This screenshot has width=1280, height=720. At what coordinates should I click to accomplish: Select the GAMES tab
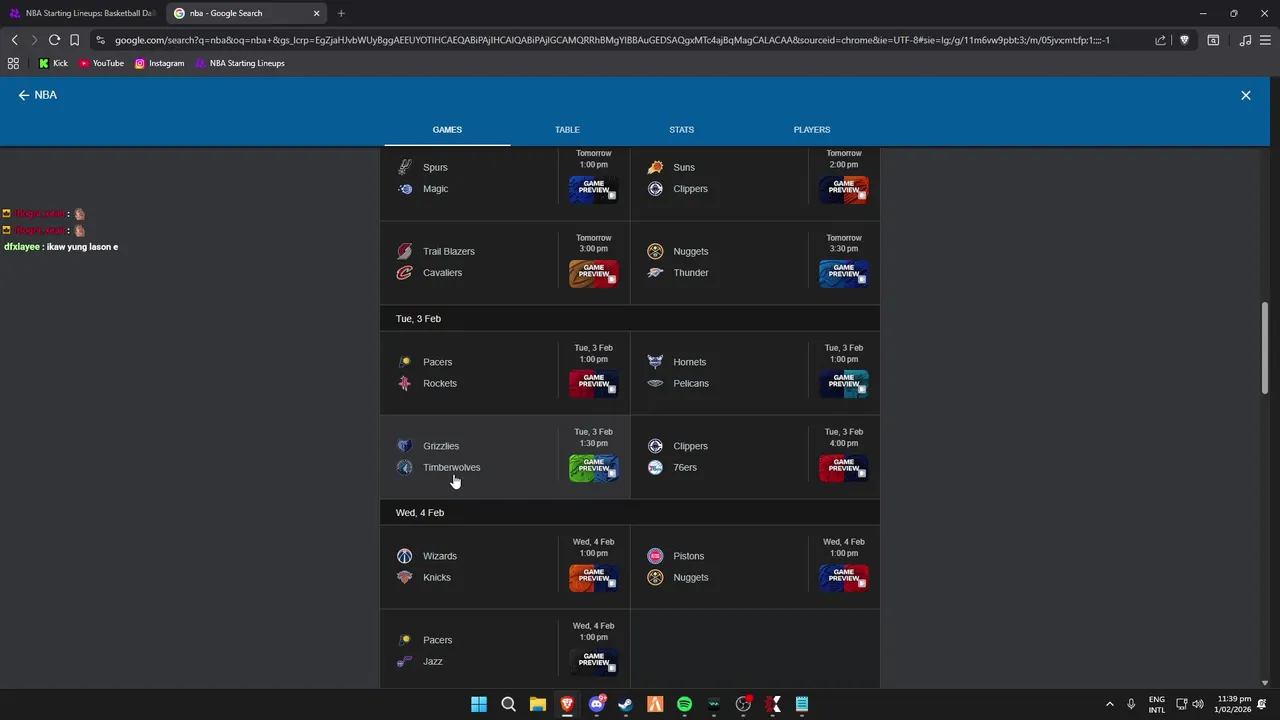pyautogui.click(x=447, y=130)
